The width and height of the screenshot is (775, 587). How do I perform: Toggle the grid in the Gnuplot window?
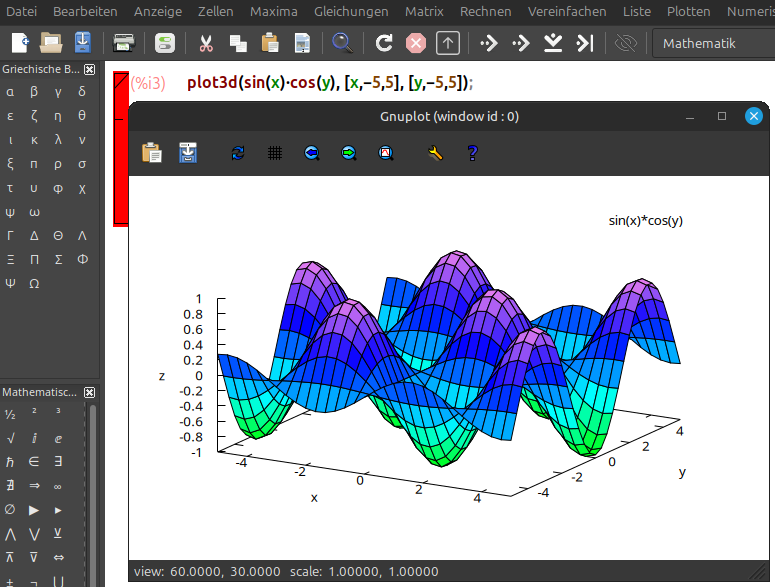click(274, 153)
